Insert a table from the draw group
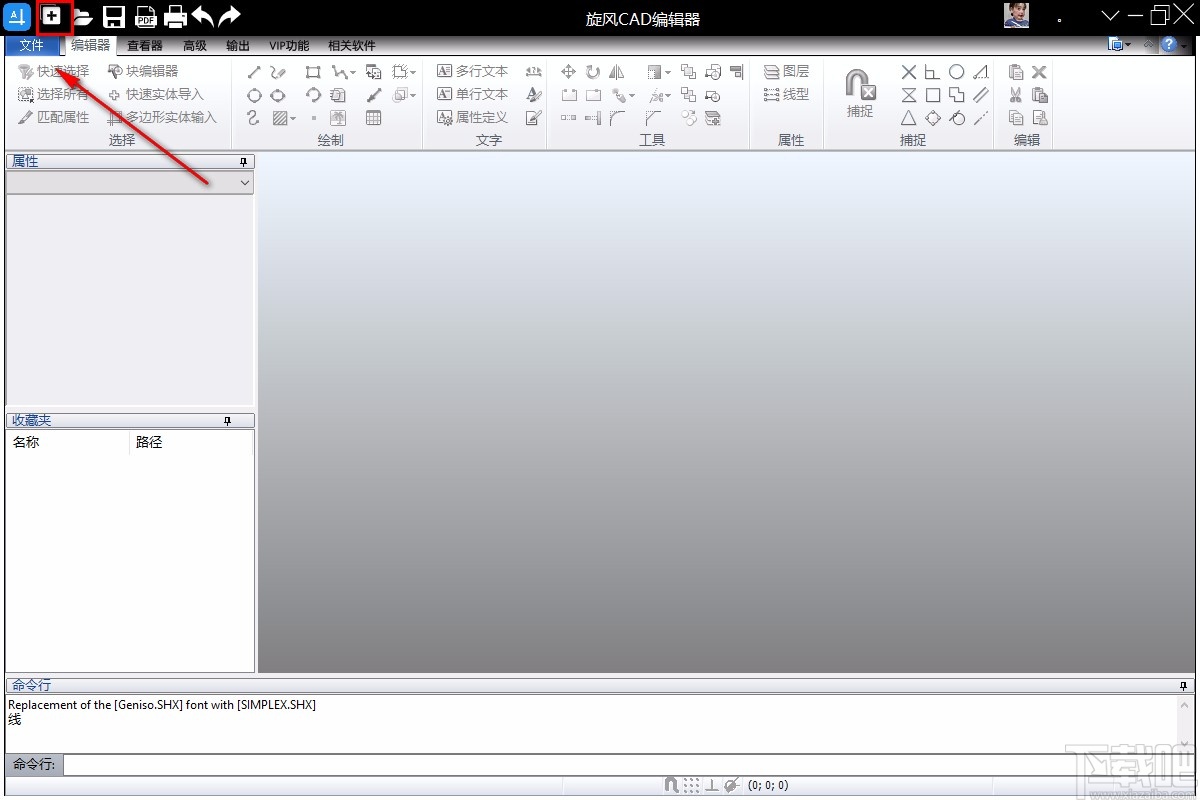Image resolution: width=1200 pixels, height=800 pixels. [373, 118]
